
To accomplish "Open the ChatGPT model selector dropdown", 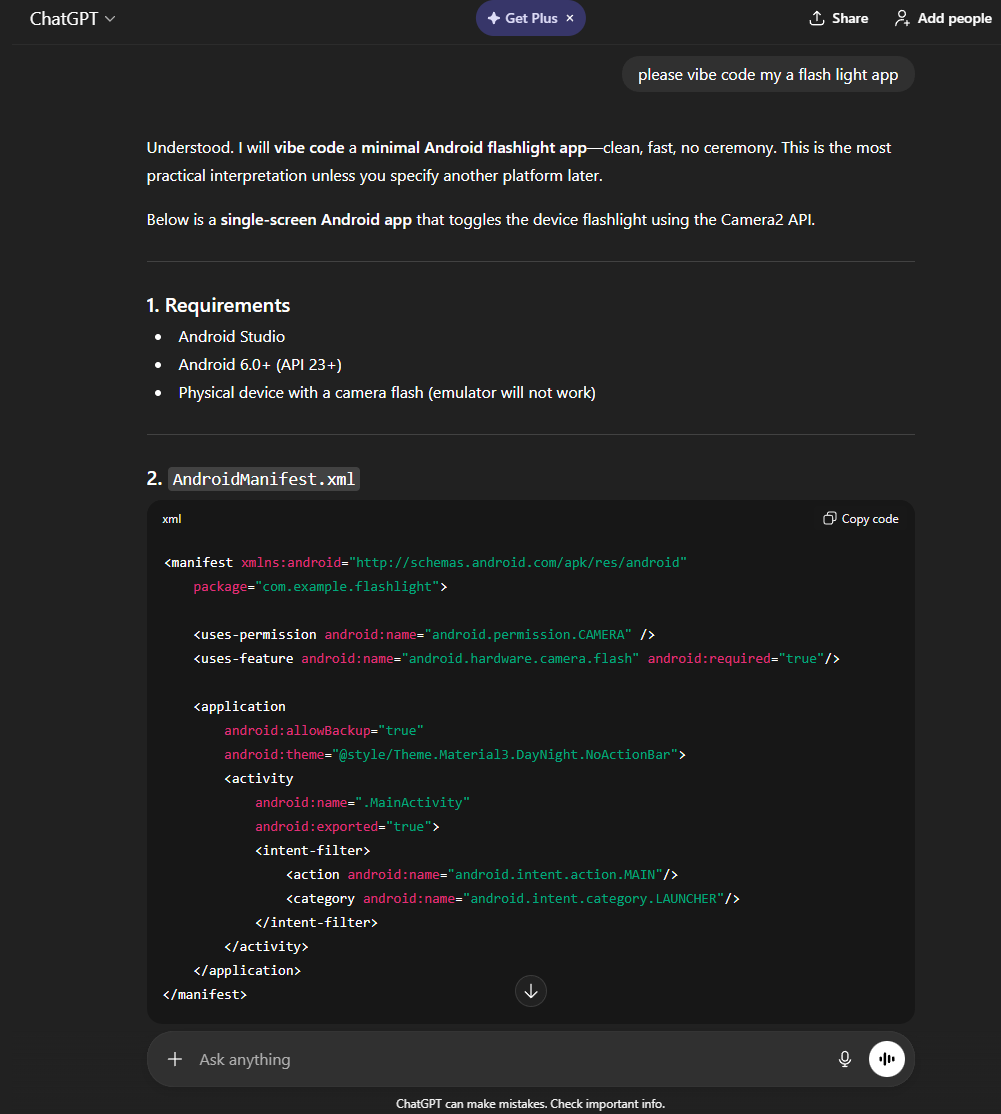I will [72, 19].
